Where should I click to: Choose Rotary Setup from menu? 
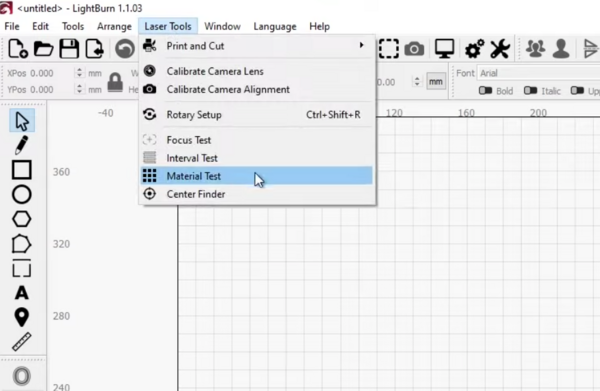point(256,114)
